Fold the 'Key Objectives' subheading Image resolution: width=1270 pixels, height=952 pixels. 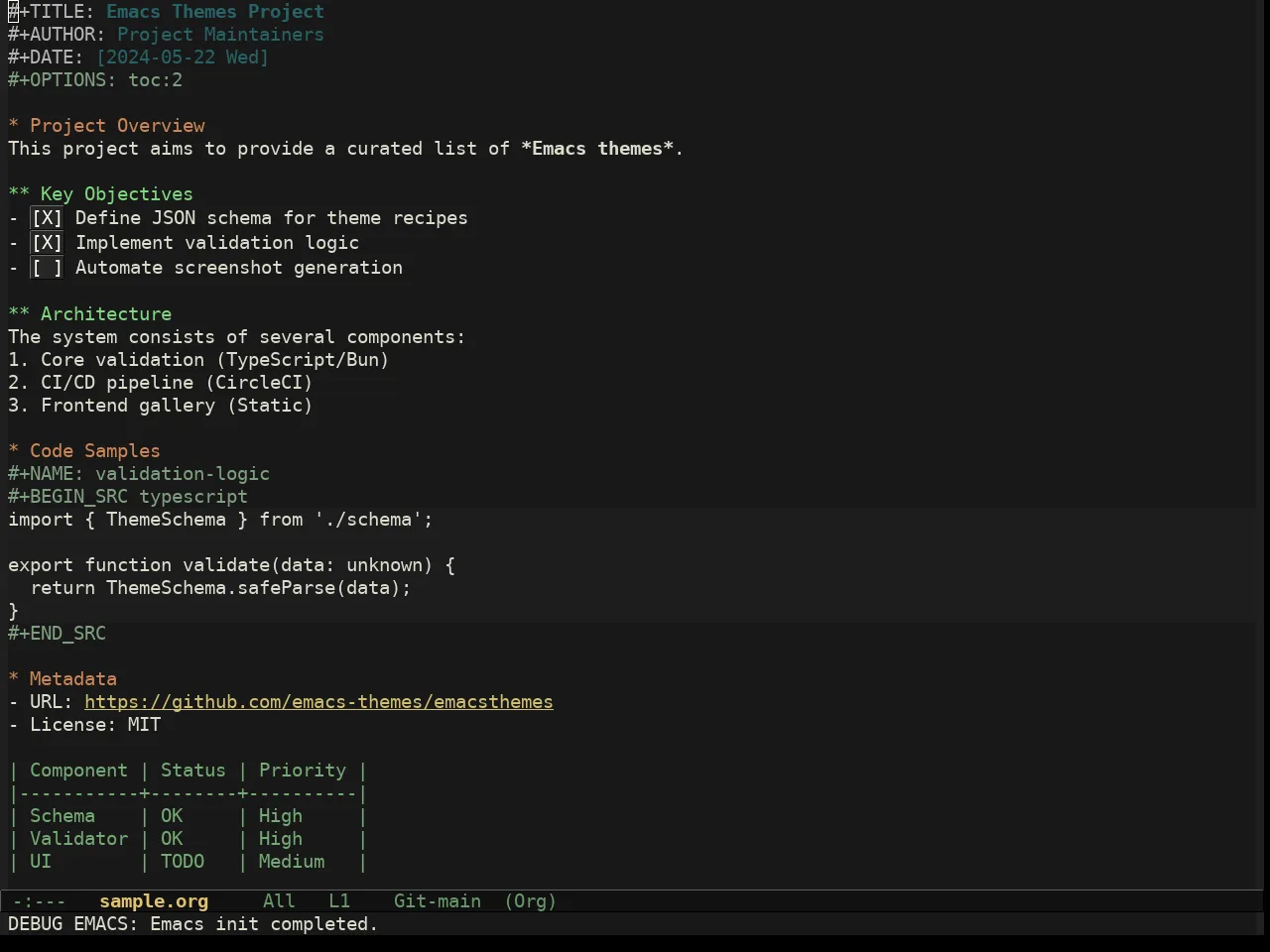click(100, 194)
